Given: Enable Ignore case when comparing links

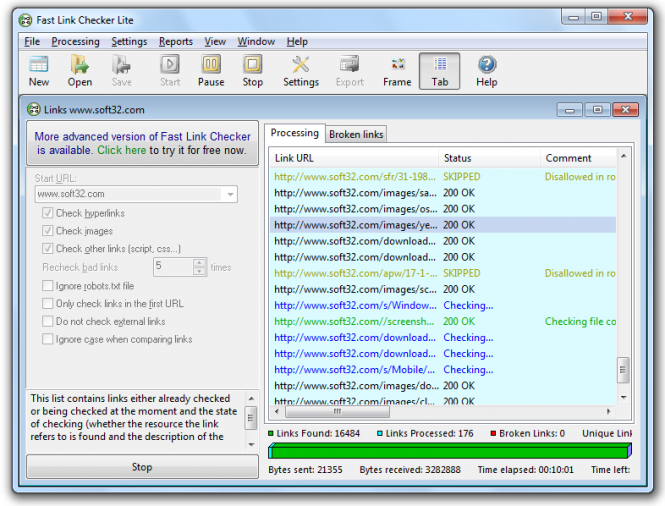Looking at the screenshot, I should click(x=48, y=339).
